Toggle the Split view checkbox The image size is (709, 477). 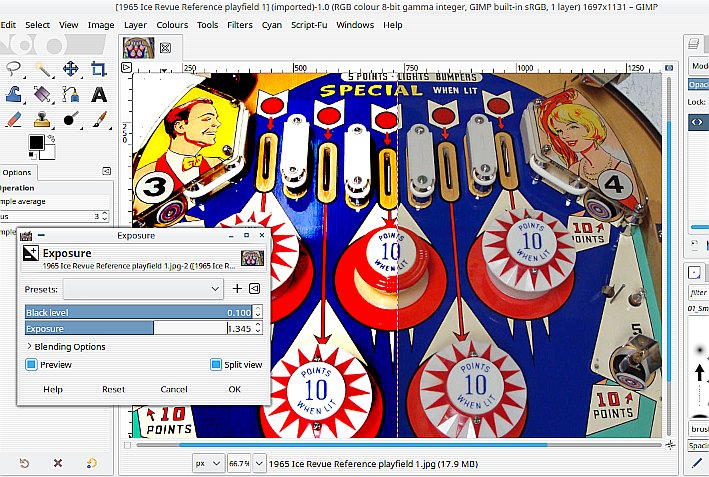pyautogui.click(x=216, y=364)
